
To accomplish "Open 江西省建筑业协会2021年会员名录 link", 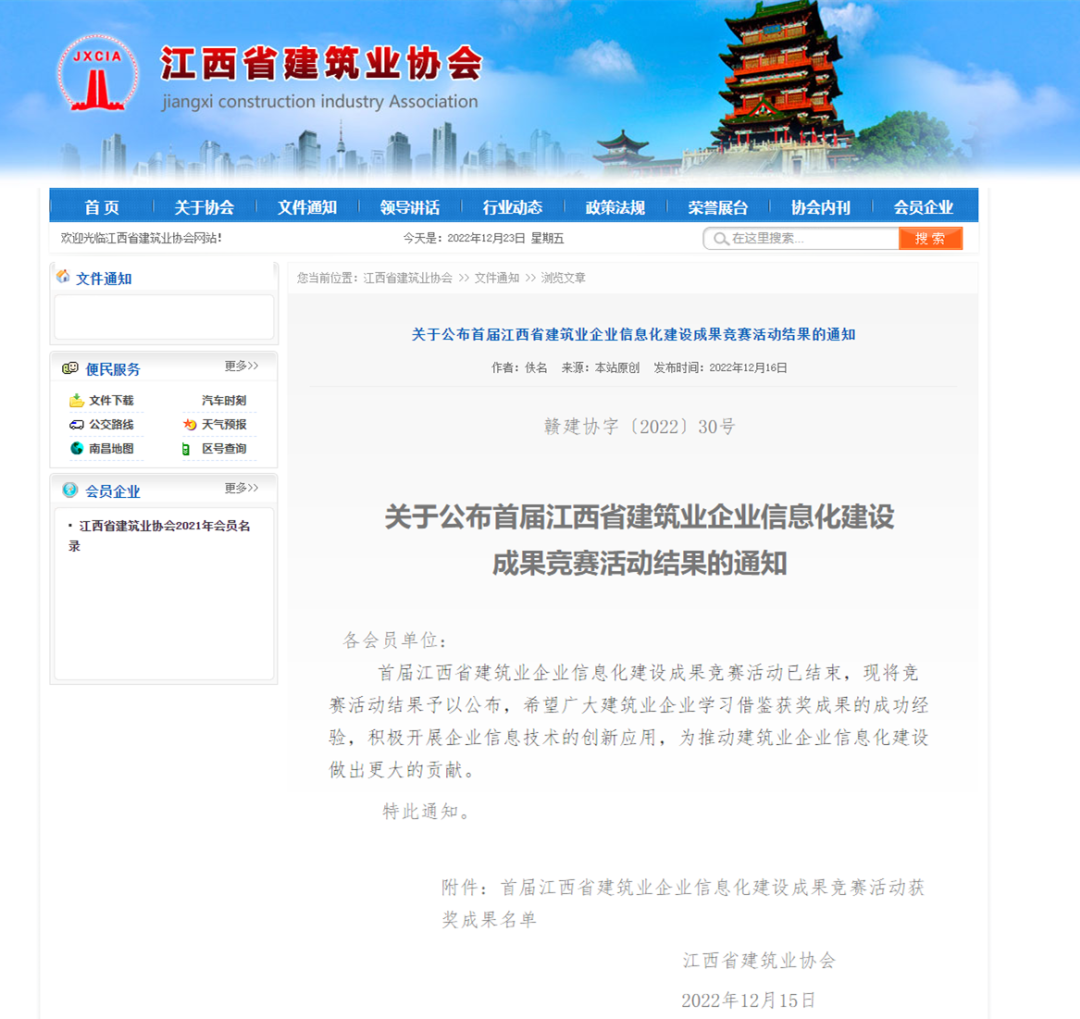I will 159,535.
